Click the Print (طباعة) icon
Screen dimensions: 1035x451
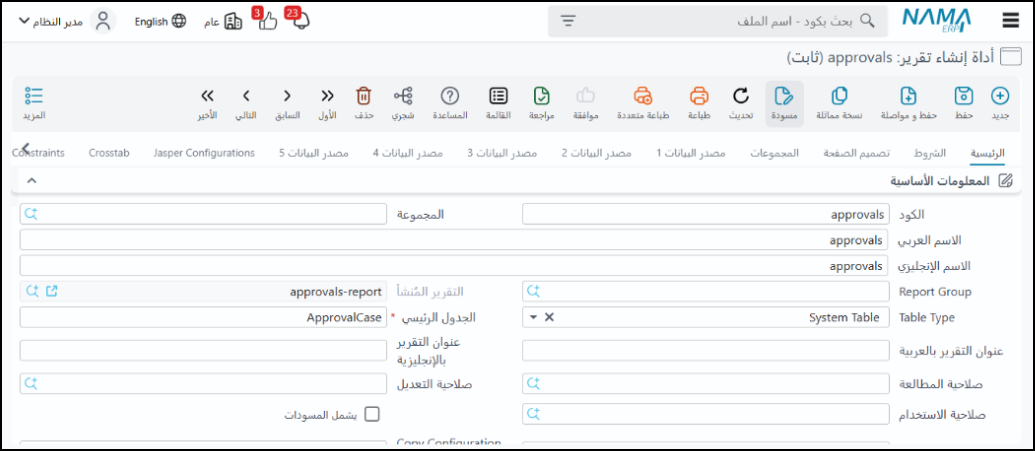point(699,97)
